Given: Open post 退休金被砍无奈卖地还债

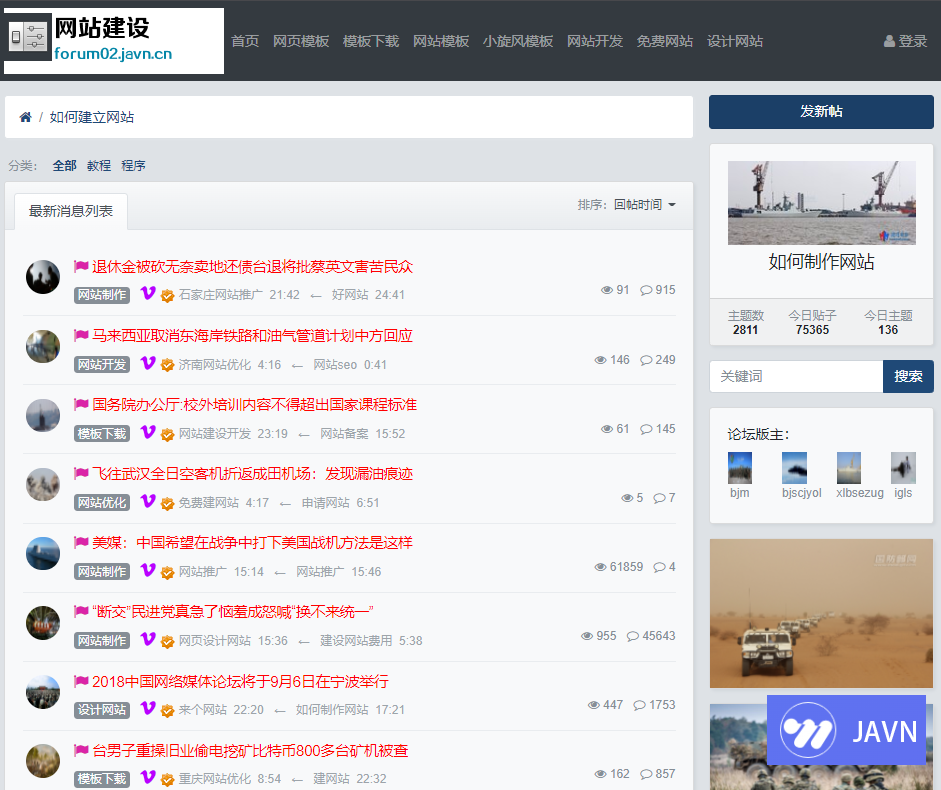Looking at the screenshot, I should 252,267.
